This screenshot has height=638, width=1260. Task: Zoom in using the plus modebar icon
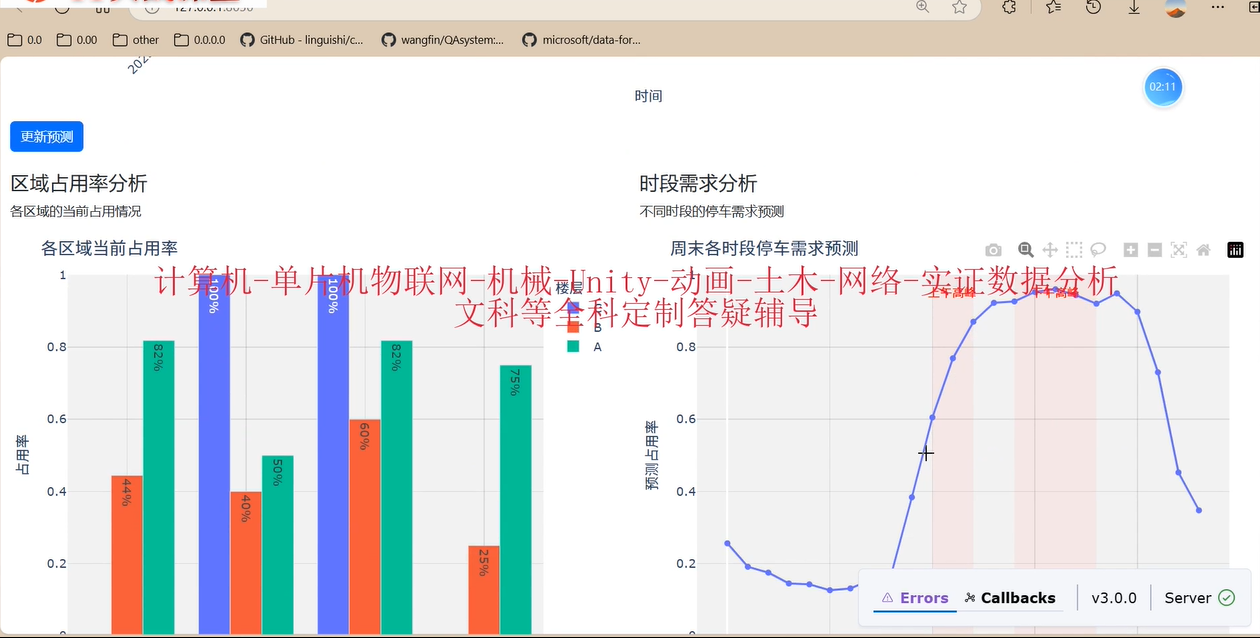[1131, 250]
